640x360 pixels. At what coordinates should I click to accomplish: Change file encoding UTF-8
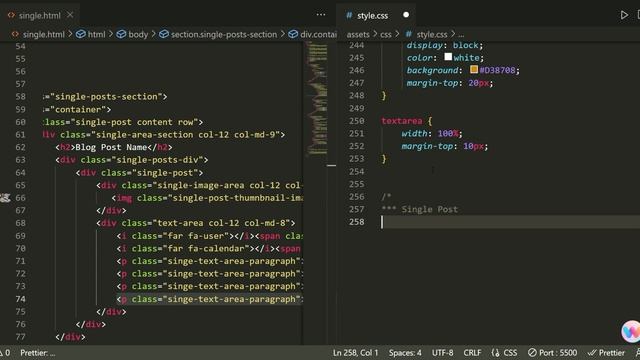coord(442,353)
